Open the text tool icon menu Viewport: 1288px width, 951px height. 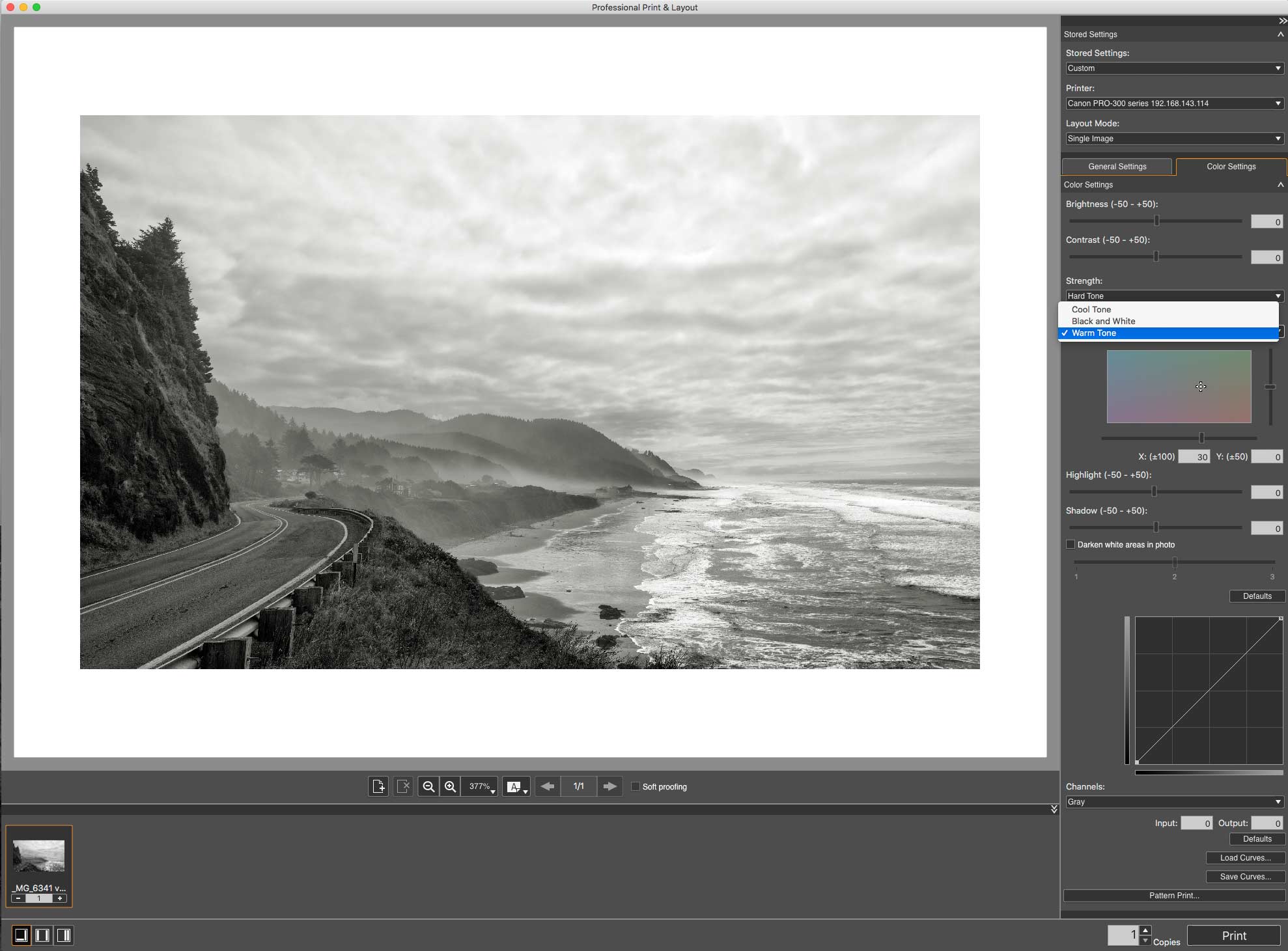click(516, 786)
